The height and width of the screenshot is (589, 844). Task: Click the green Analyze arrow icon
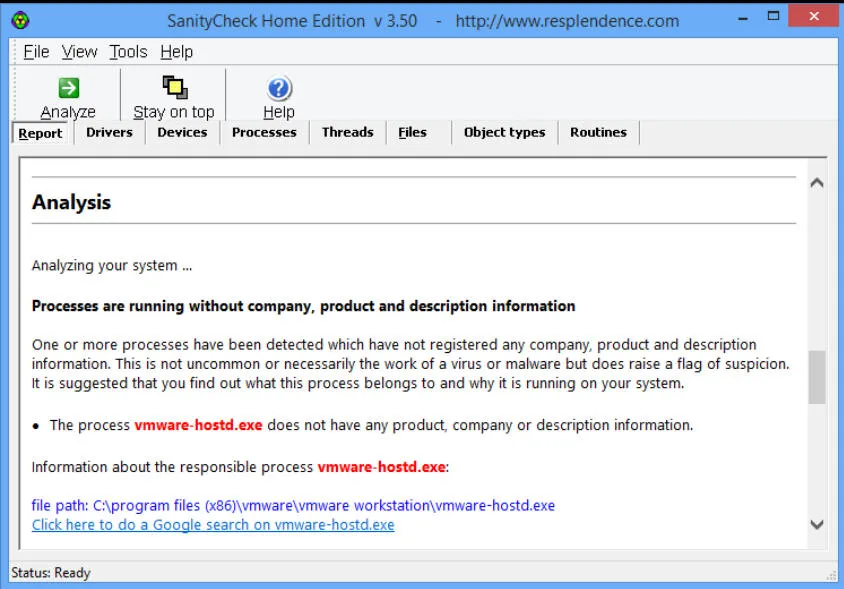click(68, 88)
